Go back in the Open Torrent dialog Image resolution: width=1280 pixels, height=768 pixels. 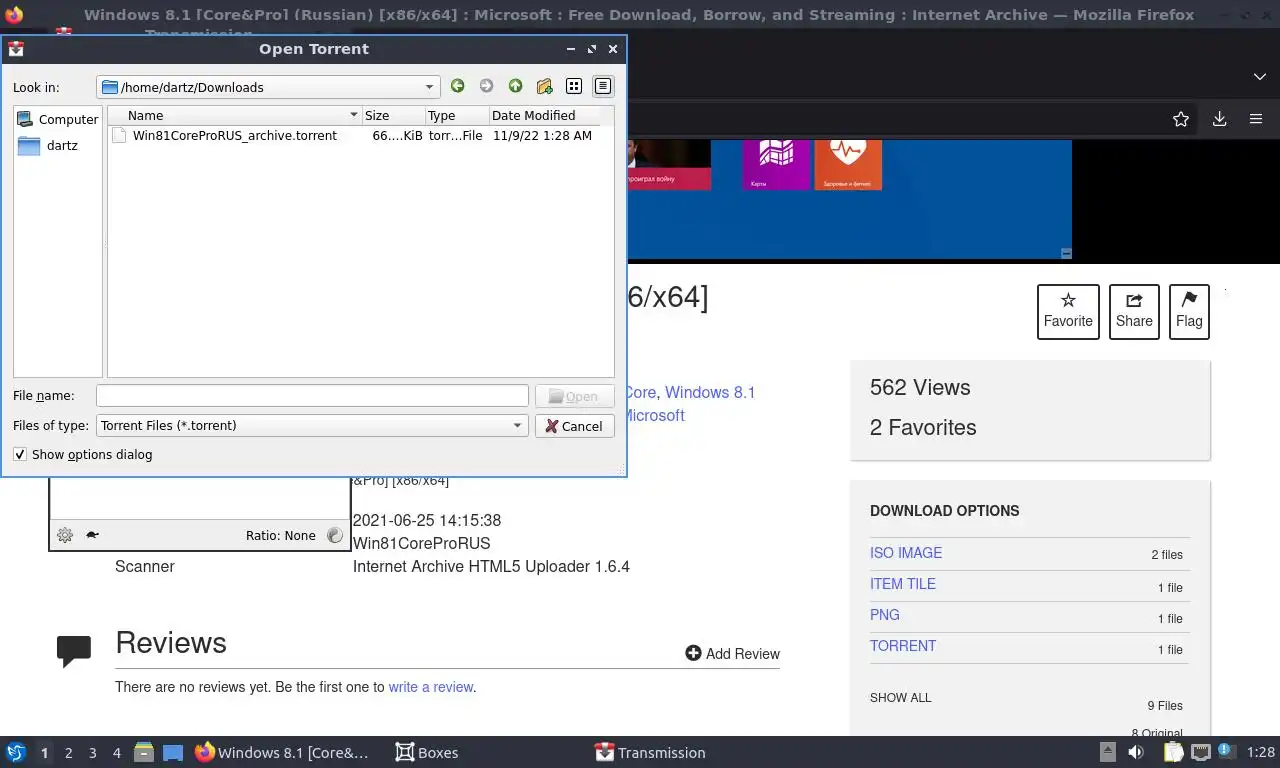click(457, 87)
